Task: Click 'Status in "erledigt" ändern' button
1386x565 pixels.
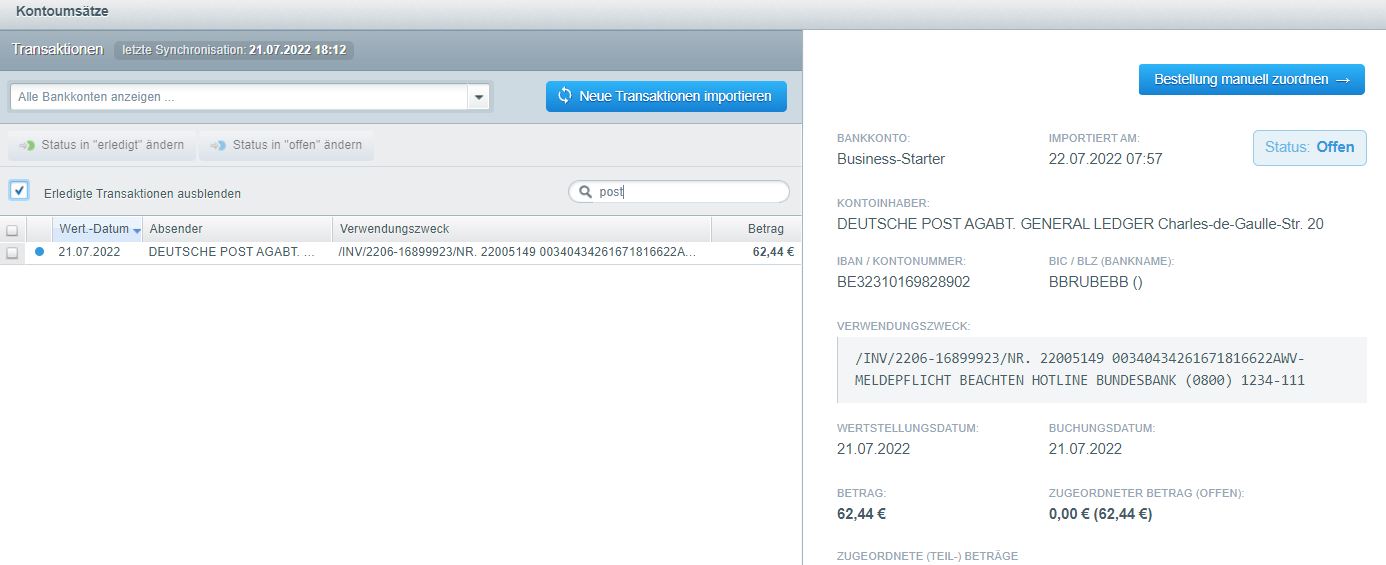Action: point(102,145)
